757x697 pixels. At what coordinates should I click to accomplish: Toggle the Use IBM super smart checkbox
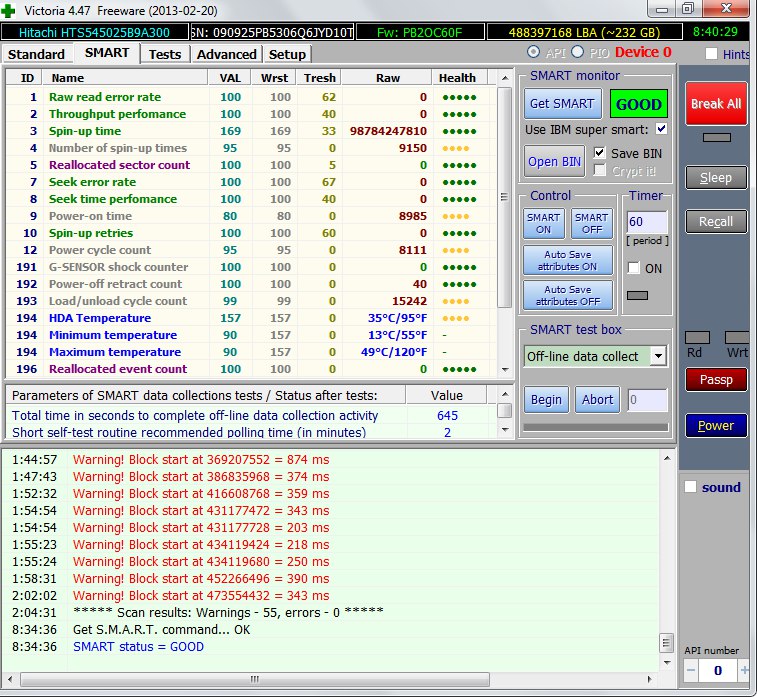(661, 130)
